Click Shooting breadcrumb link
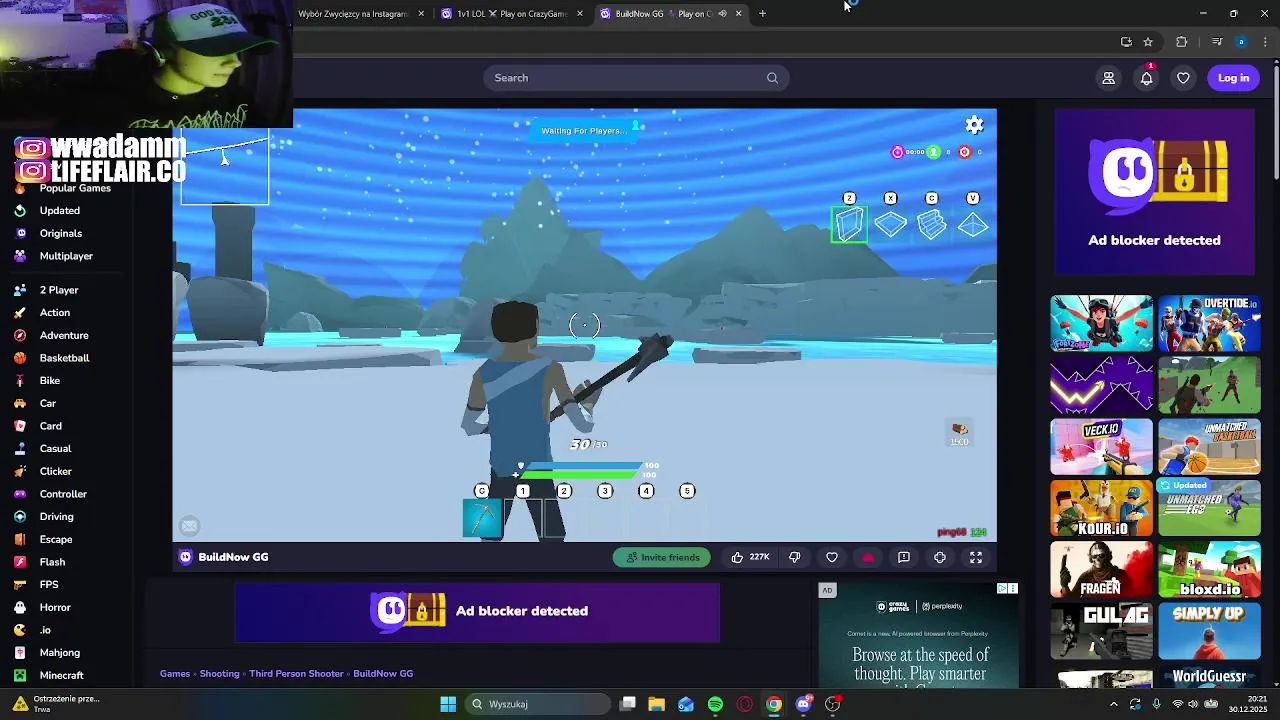This screenshot has width=1280, height=720. (219, 674)
